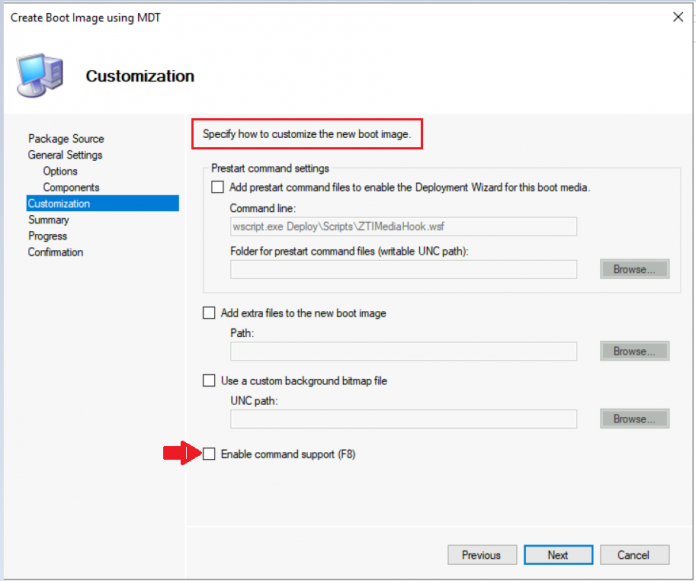Open General Settings step
This screenshot has width=696, height=581.
coord(65,155)
